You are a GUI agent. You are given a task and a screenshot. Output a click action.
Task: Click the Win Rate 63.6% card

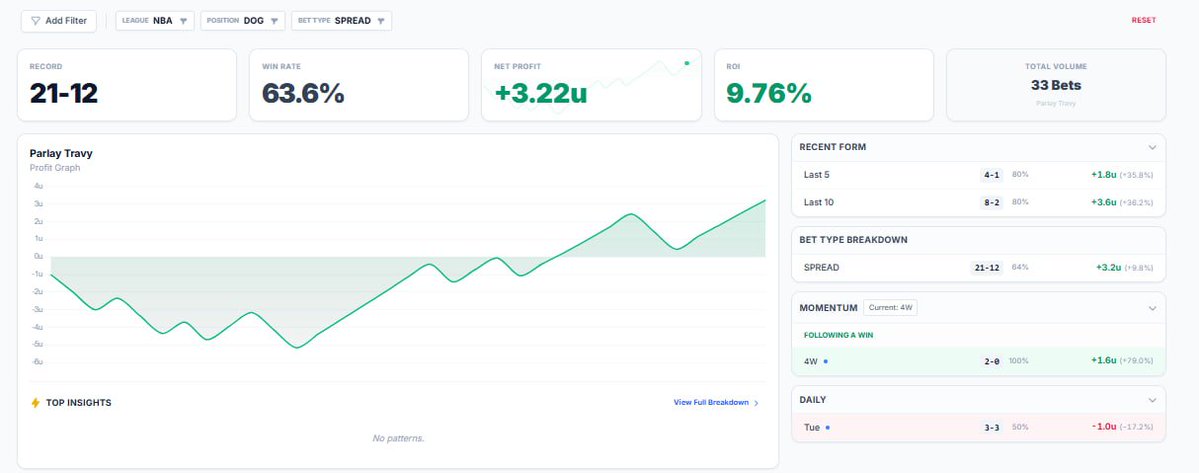click(359, 85)
